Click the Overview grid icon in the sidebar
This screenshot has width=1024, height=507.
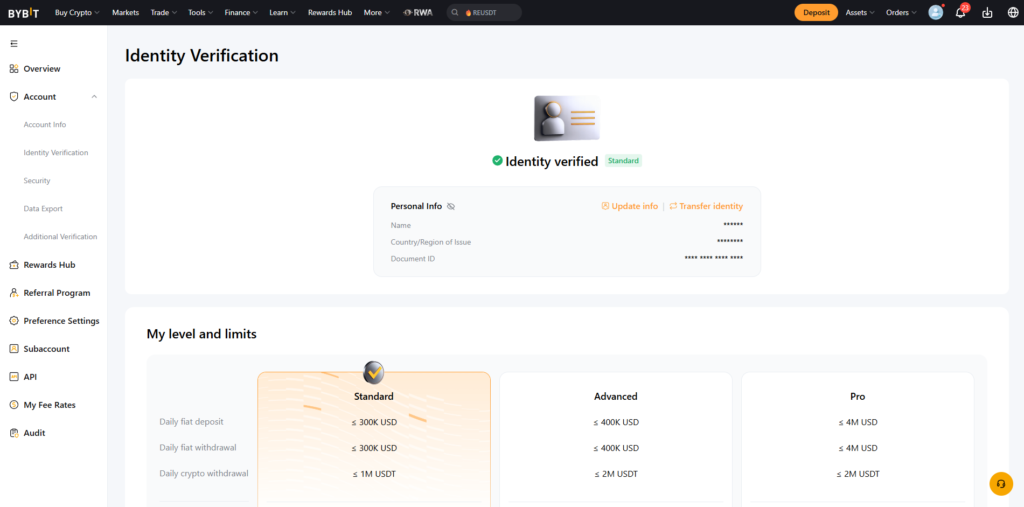14,69
